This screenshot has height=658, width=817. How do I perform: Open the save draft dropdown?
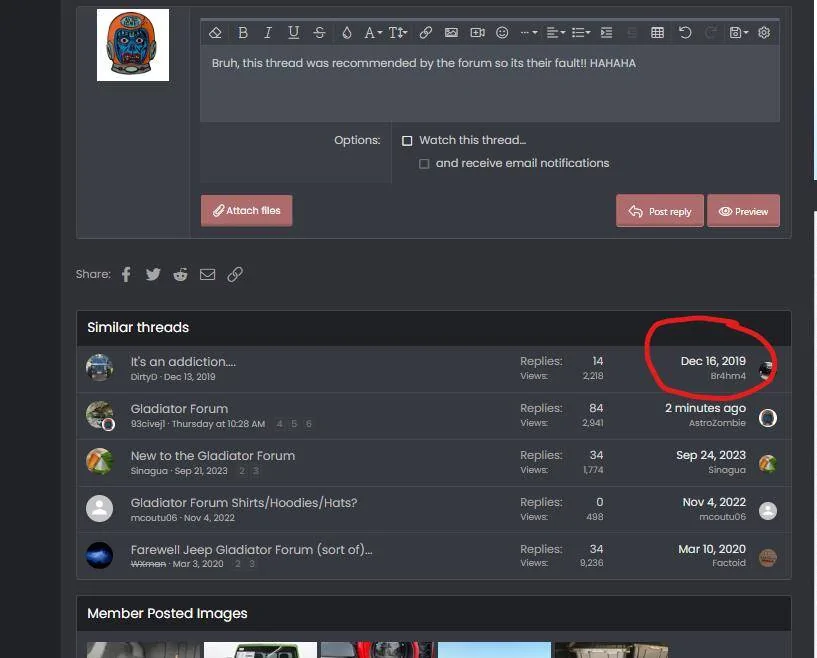[739, 33]
